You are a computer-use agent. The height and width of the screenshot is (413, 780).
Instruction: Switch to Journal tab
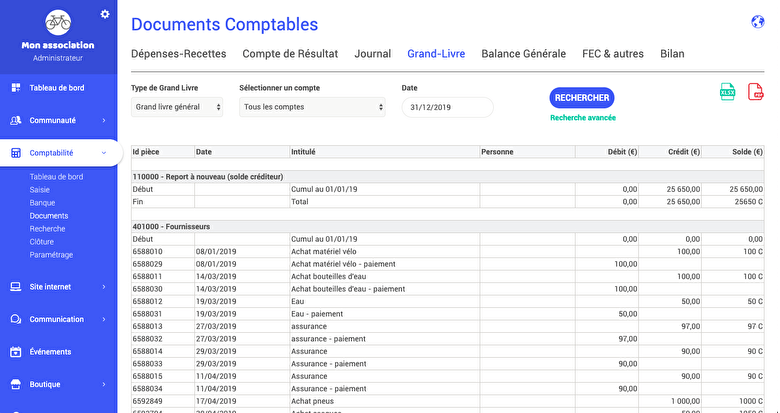[x=373, y=54]
